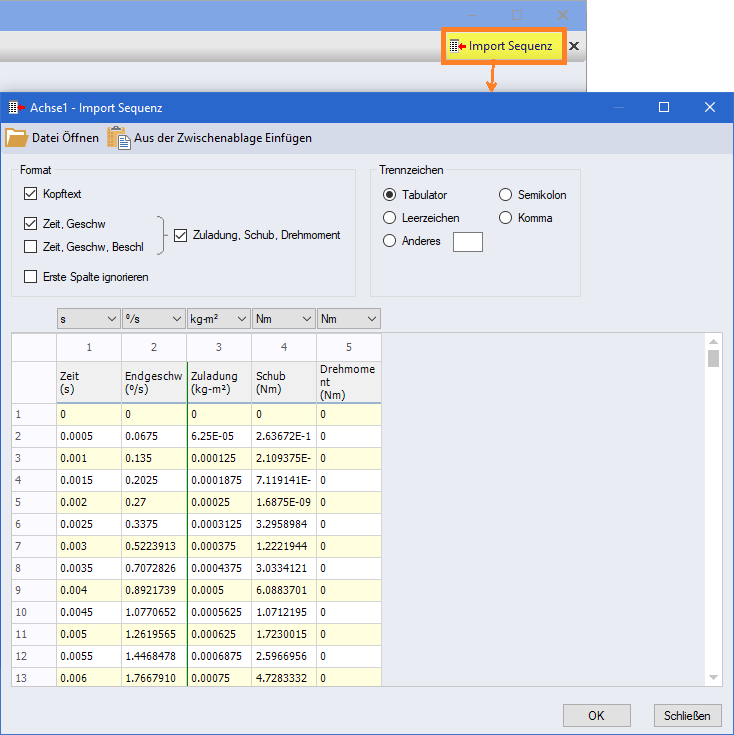
Task: Maximize the Import Sequenz dialog
Action: pyautogui.click(x=664, y=107)
